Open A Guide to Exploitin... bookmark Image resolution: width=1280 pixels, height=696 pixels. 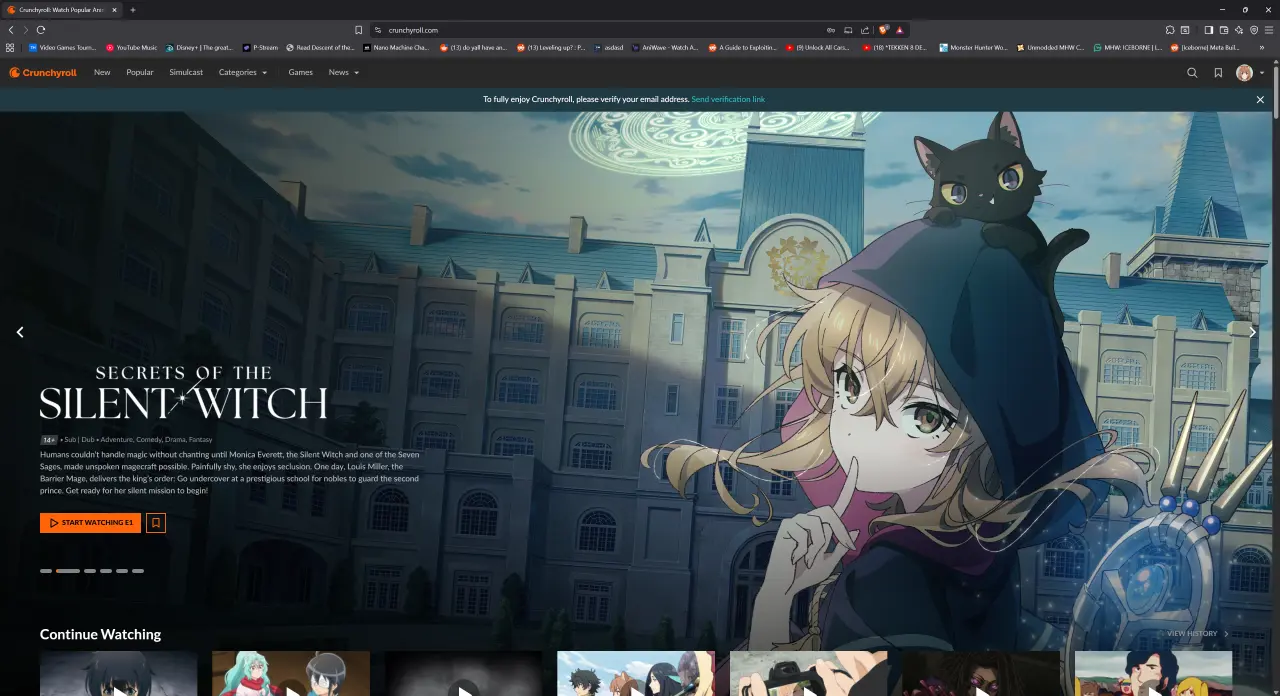pos(743,47)
